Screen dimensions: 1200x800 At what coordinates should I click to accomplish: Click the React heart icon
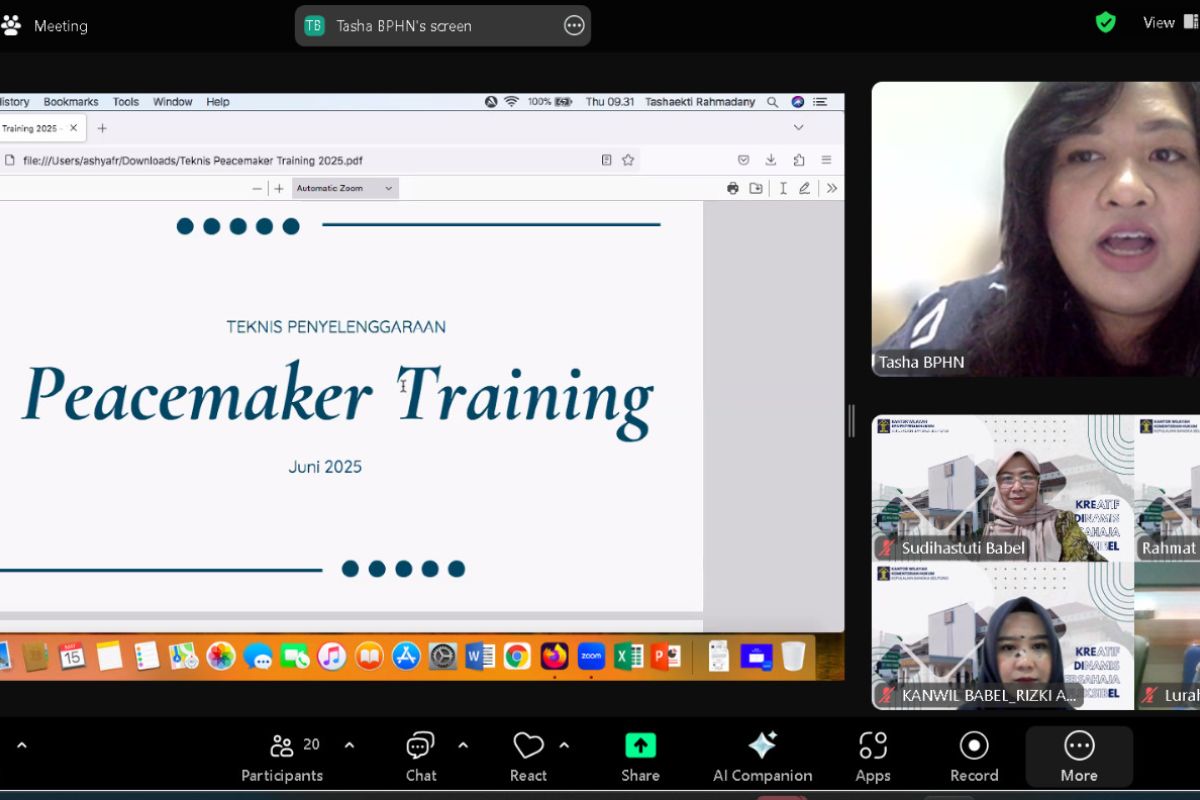(528, 757)
